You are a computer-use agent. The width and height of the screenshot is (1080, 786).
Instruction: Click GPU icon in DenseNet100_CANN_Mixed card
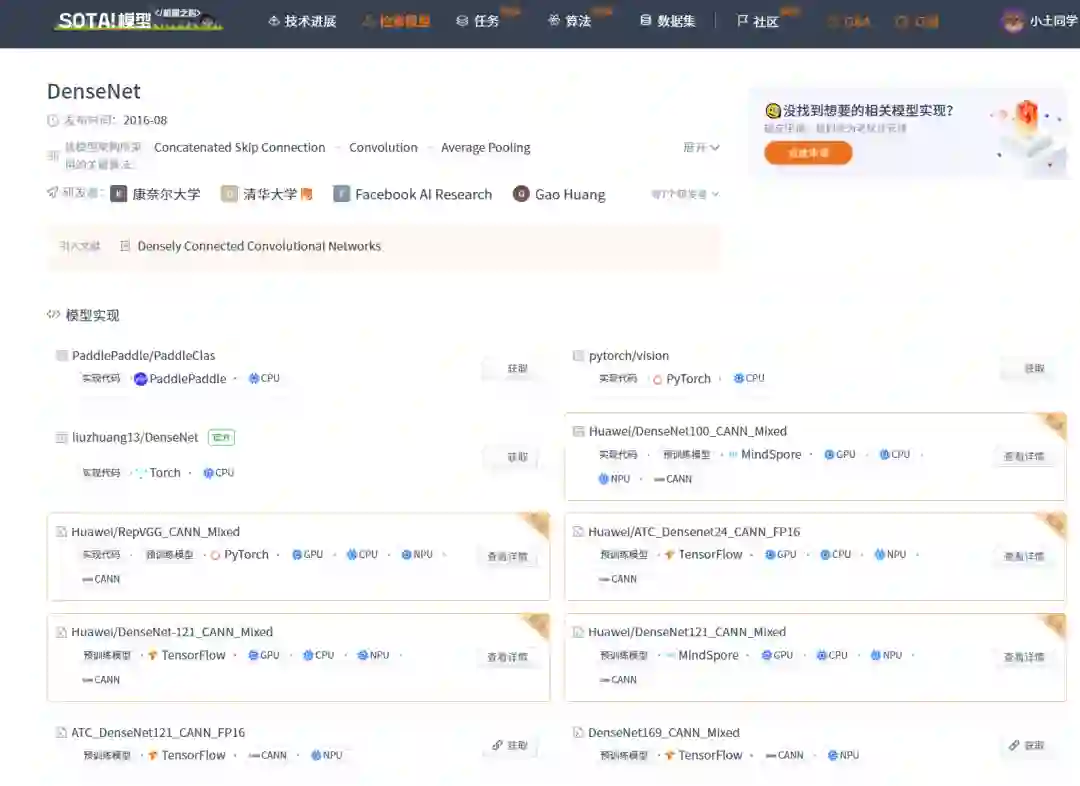[829, 455]
